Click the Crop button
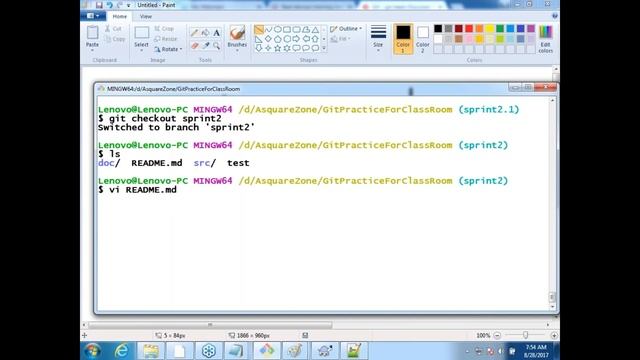The height and width of the screenshot is (360, 640). click(x=164, y=29)
